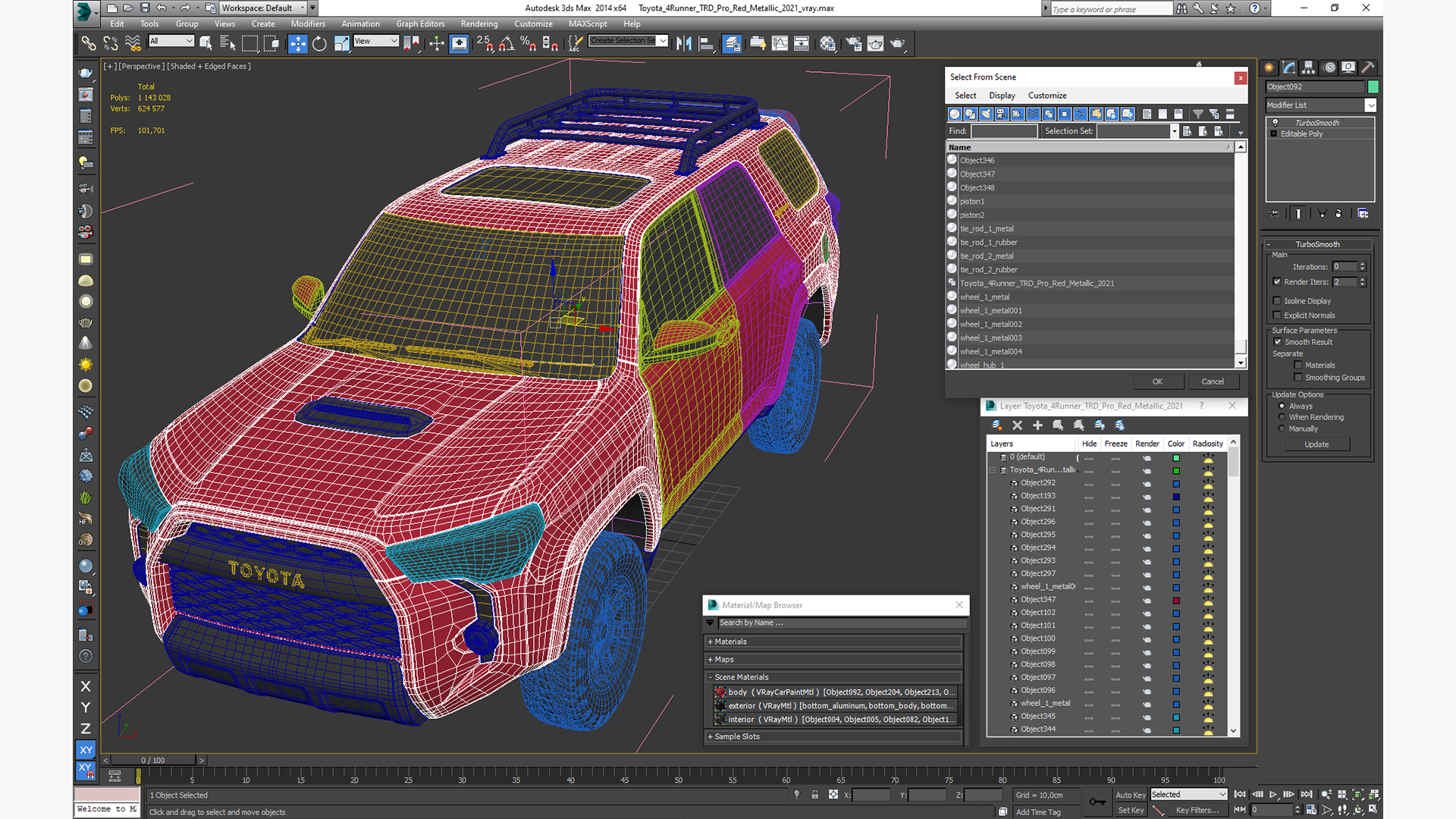This screenshot has width=1456, height=819.
Task: Click Cancel in Select From Scene
Action: click(1213, 381)
